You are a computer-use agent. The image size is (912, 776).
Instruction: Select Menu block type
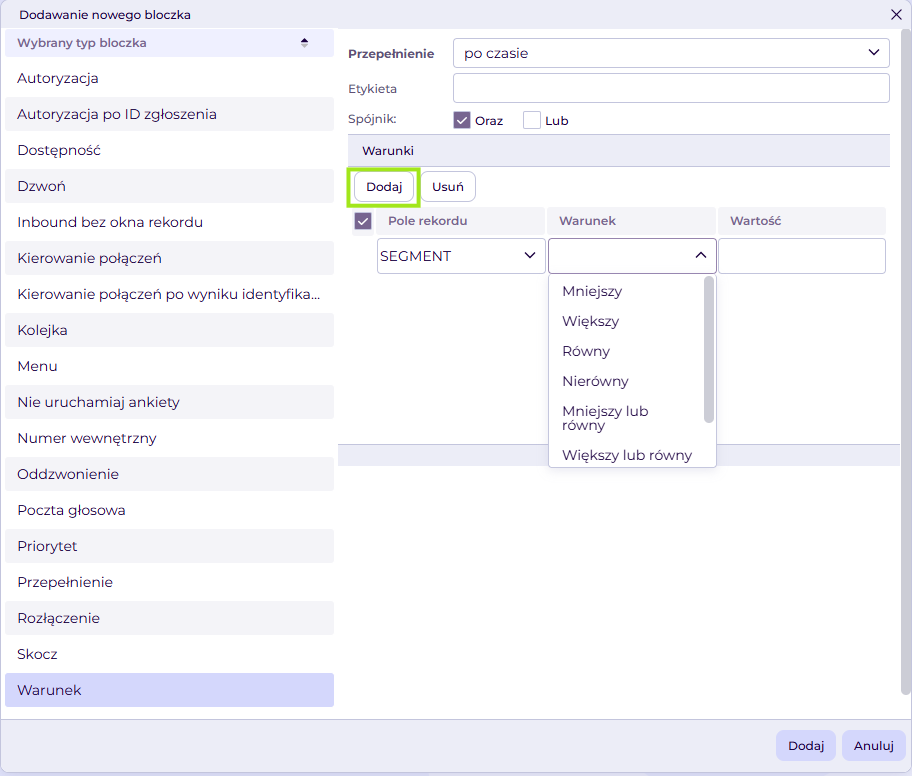pyautogui.click(x=169, y=366)
